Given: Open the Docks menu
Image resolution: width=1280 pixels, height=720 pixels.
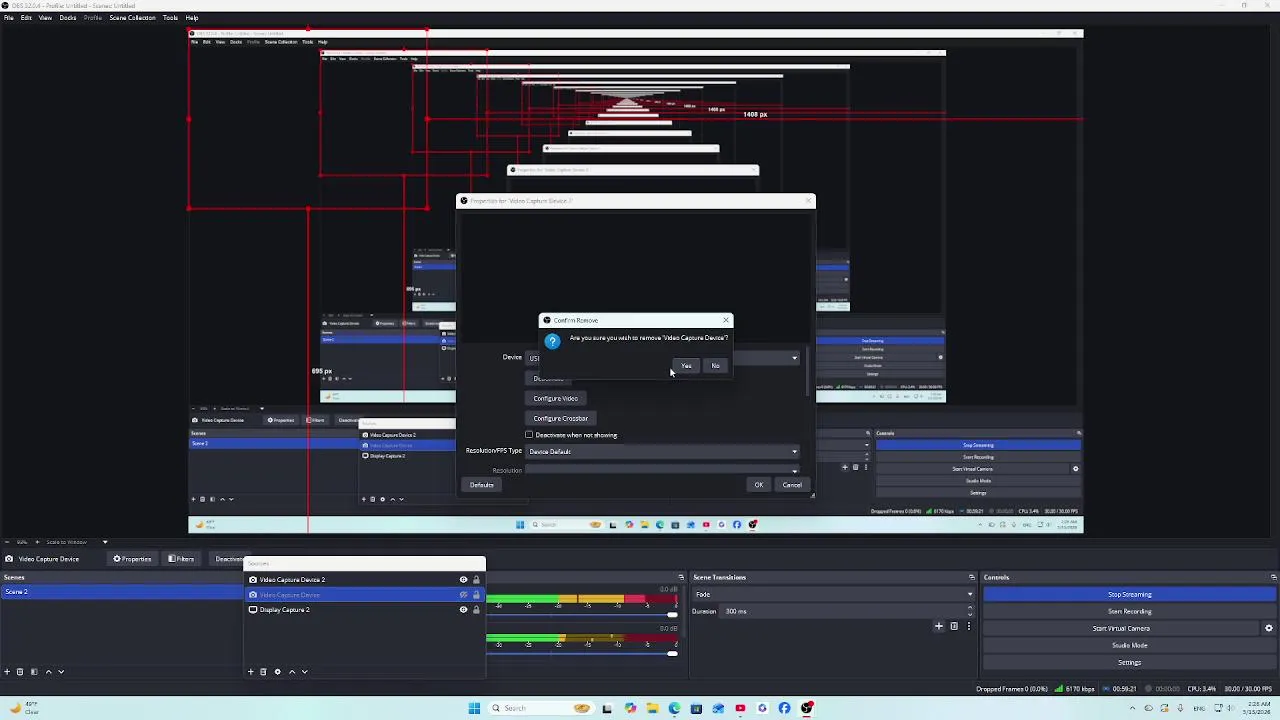Looking at the screenshot, I should click(67, 18).
